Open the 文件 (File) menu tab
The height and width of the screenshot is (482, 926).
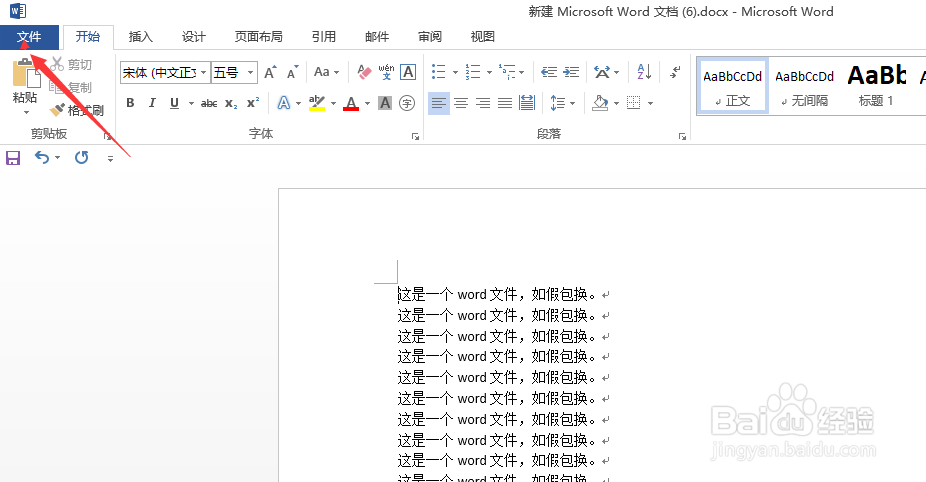point(29,37)
